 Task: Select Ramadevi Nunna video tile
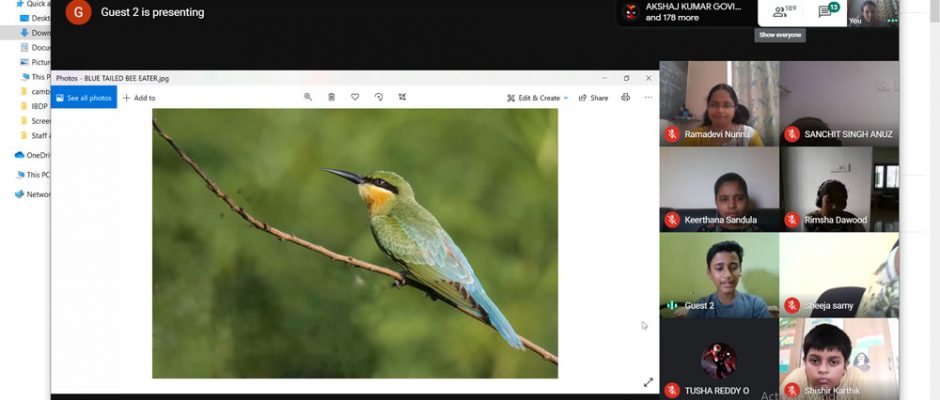pyautogui.click(x=719, y=103)
